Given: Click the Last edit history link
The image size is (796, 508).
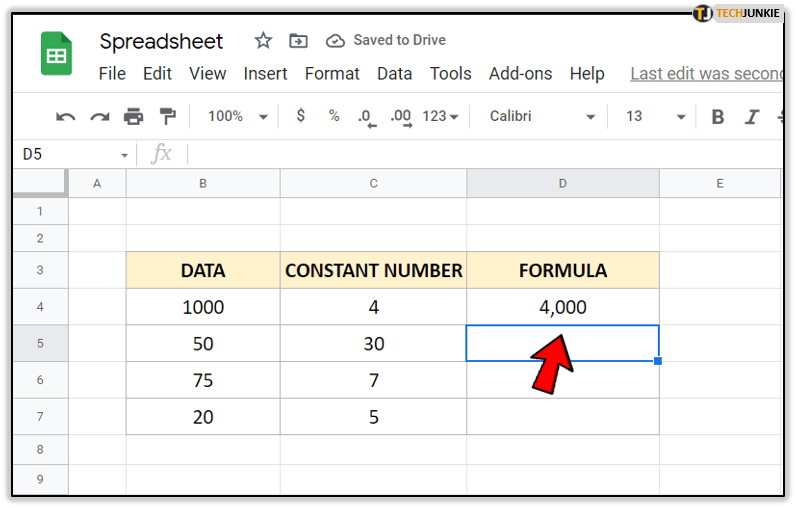Looking at the screenshot, I should pos(706,74).
